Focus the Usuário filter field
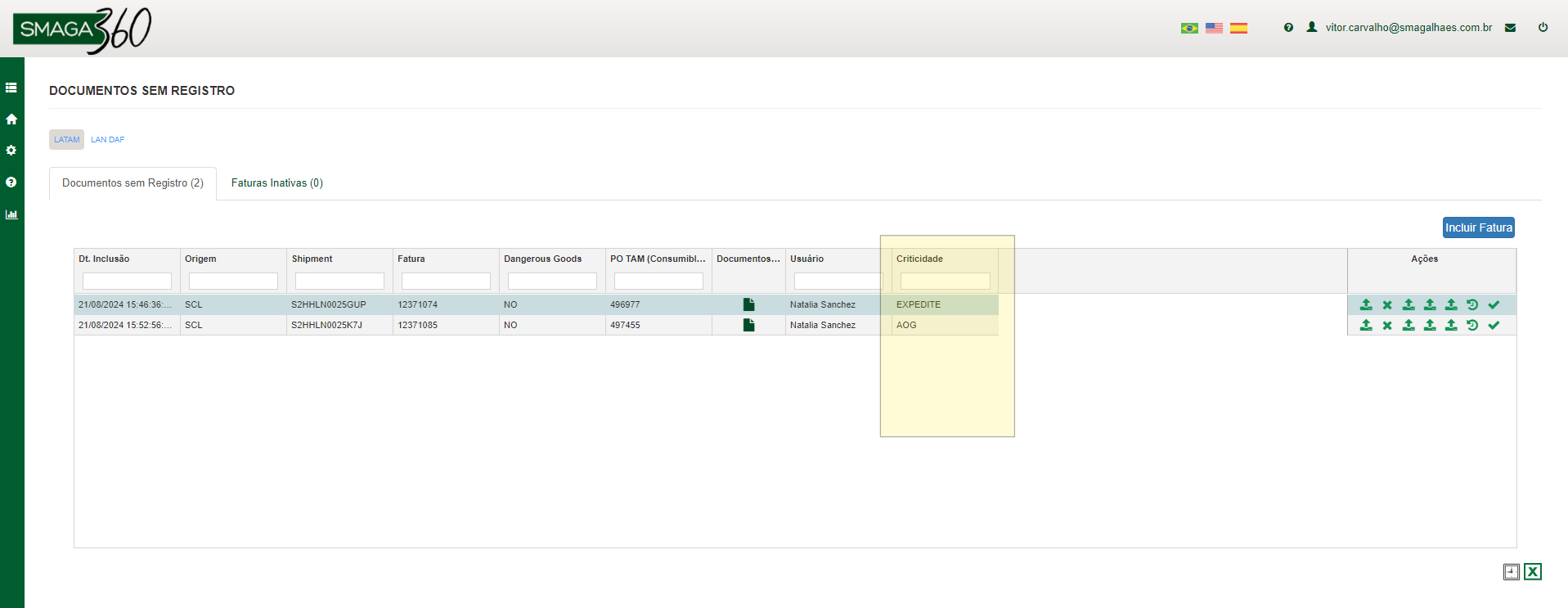The image size is (1568, 608). coord(838,281)
